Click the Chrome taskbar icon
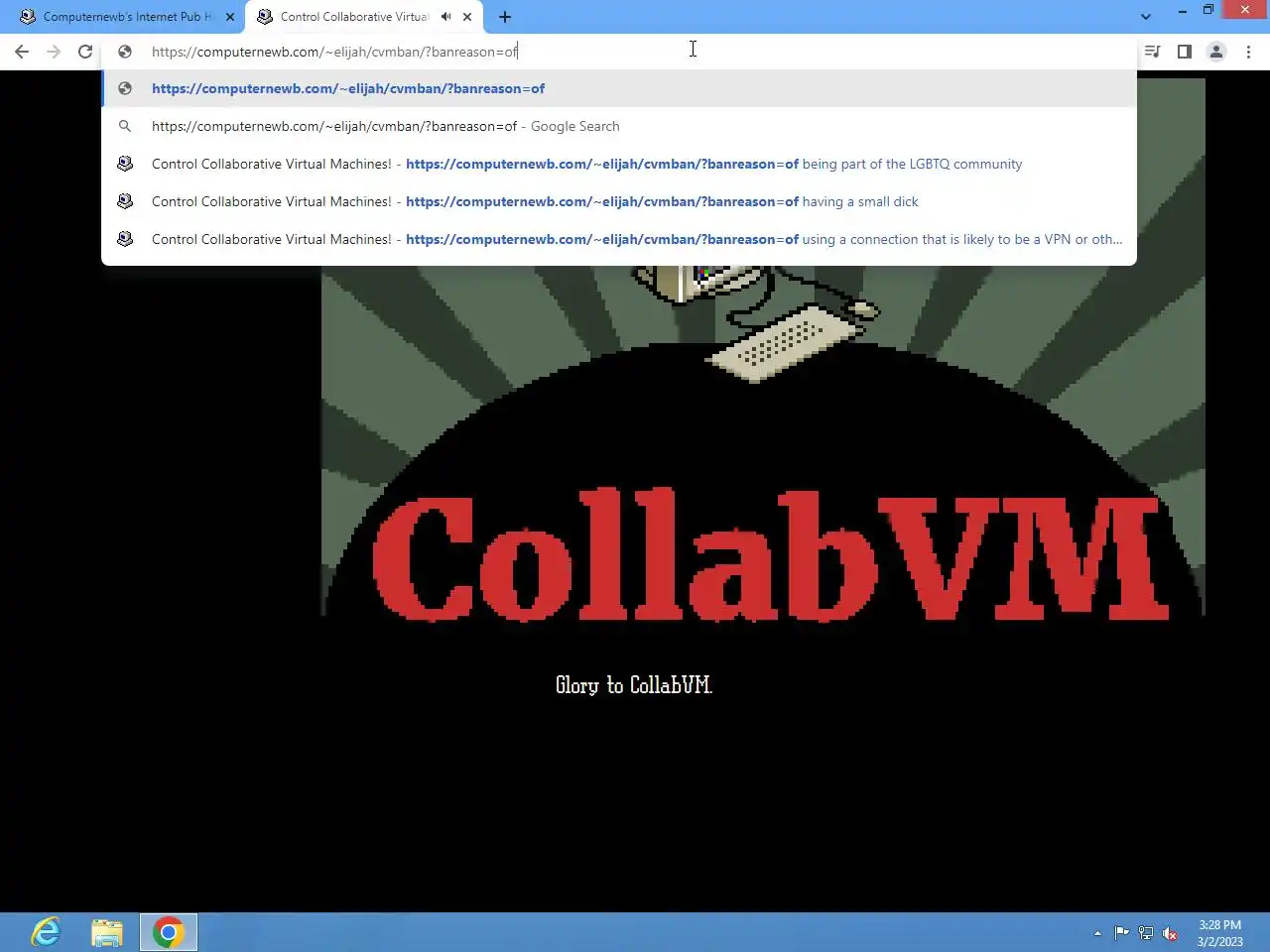The width and height of the screenshot is (1270, 952). point(169,932)
